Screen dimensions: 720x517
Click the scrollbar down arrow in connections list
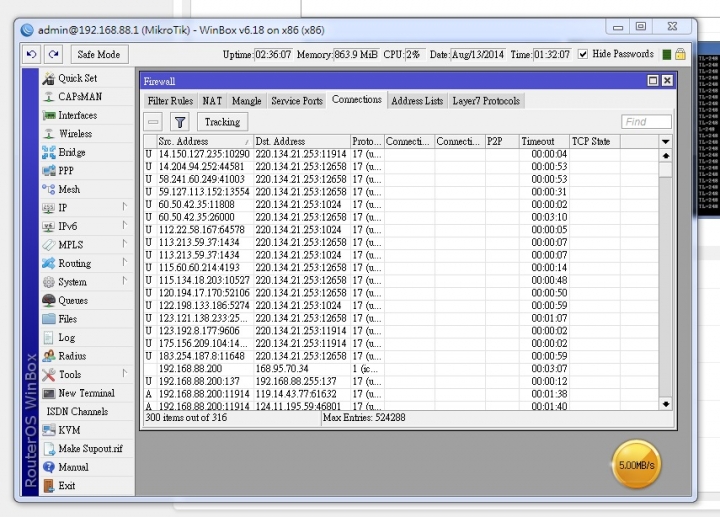coord(665,404)
